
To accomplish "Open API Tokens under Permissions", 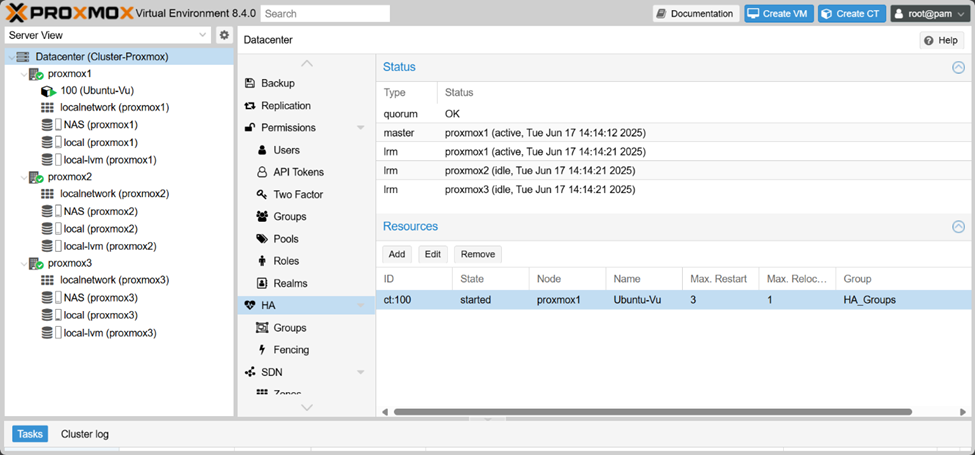I will tap(298, 172).
